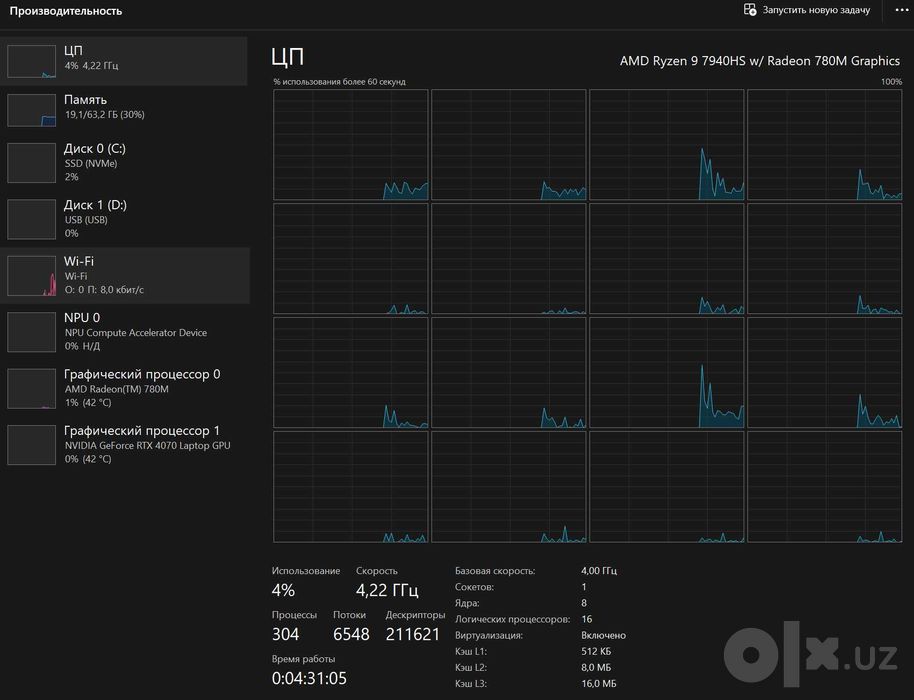Click the thread count 6548
This screenshot has width=914, height=700.
coord(351,634)
